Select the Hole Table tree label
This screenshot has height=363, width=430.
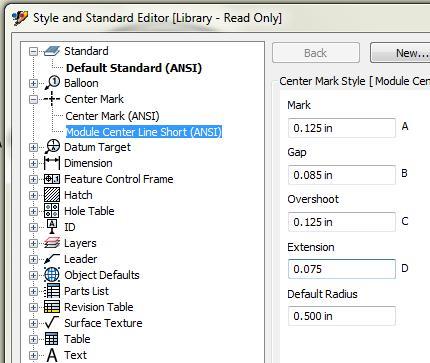point(89,211)
